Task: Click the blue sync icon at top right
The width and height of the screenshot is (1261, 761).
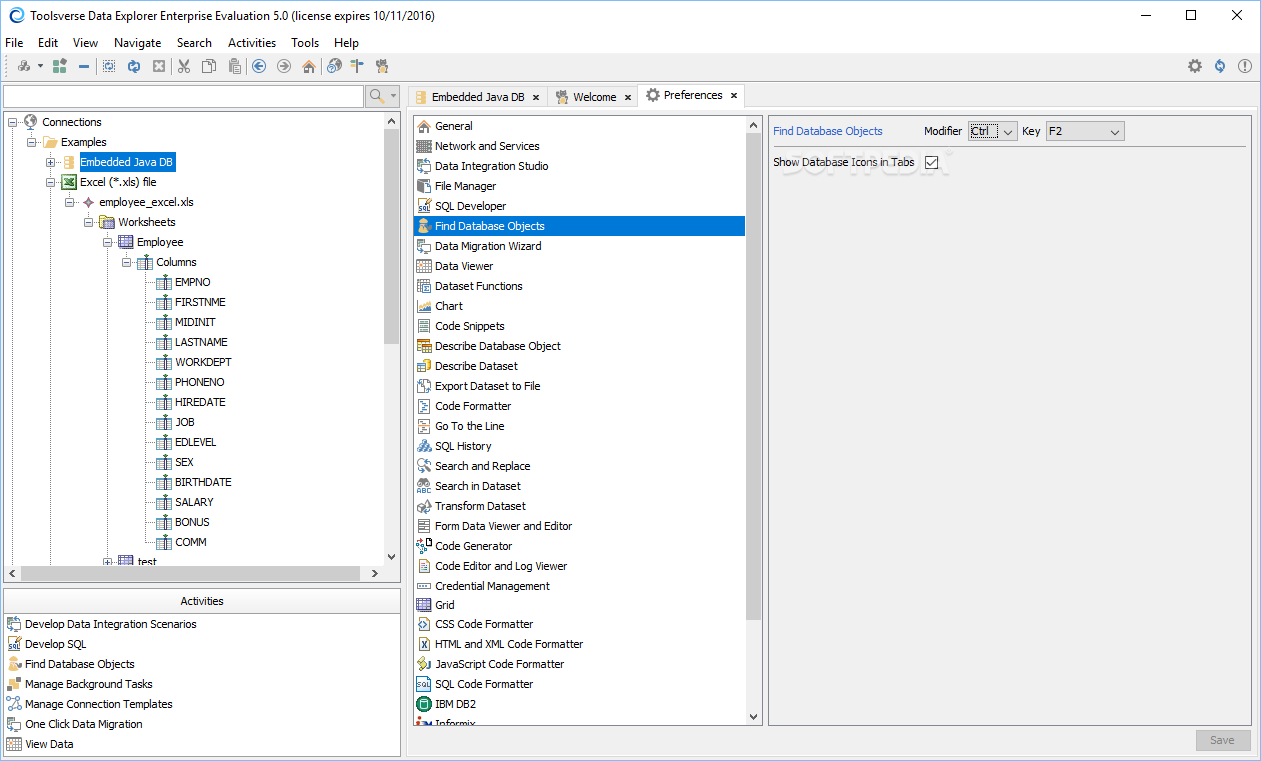Action: pos(1220,66)
